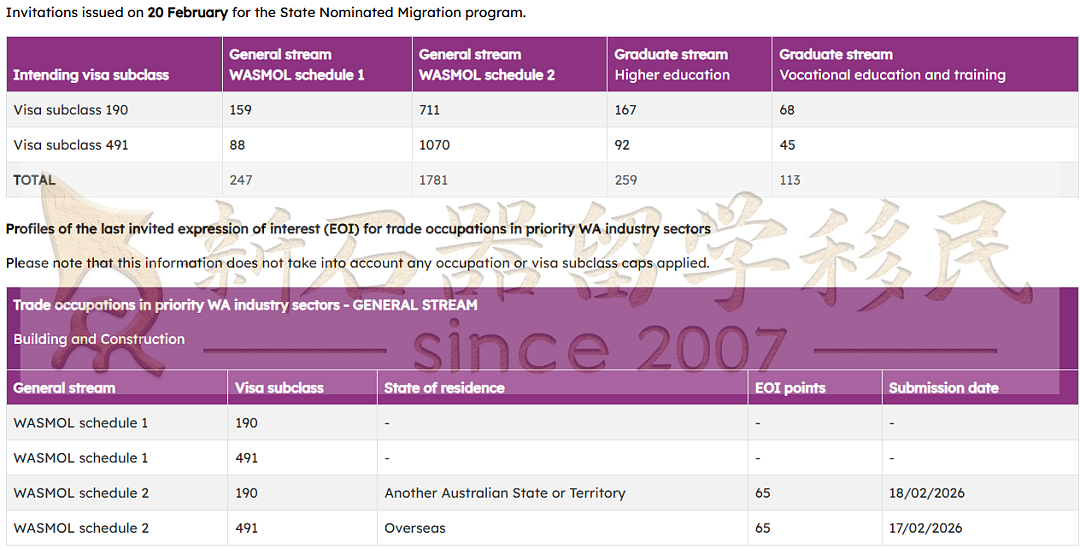Click the 'Intending visa subclass' column header
Screen dimensions: 1080x549
click(x=91, y=75)
